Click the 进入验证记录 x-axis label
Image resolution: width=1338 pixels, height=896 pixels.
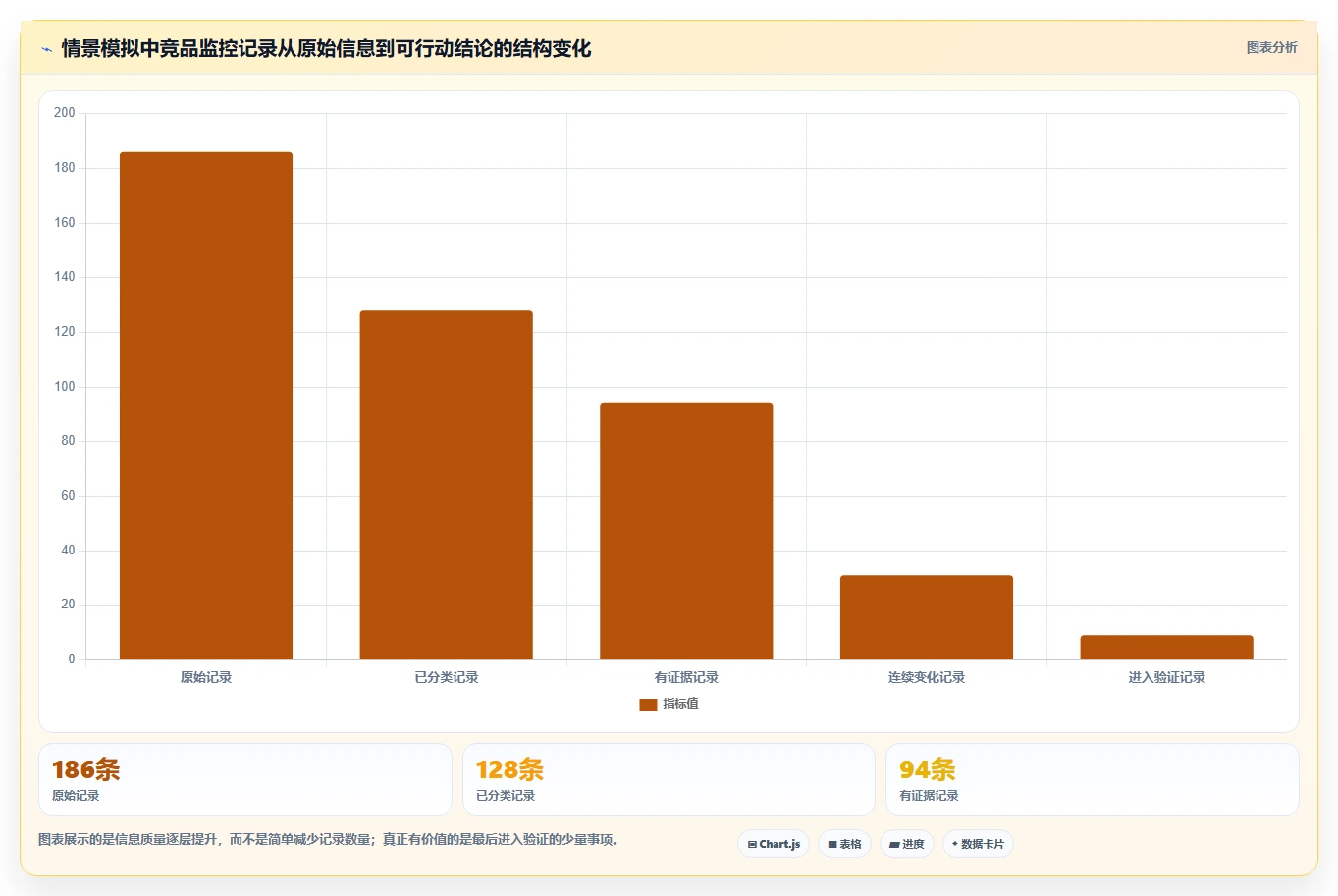coord(1166,677)
